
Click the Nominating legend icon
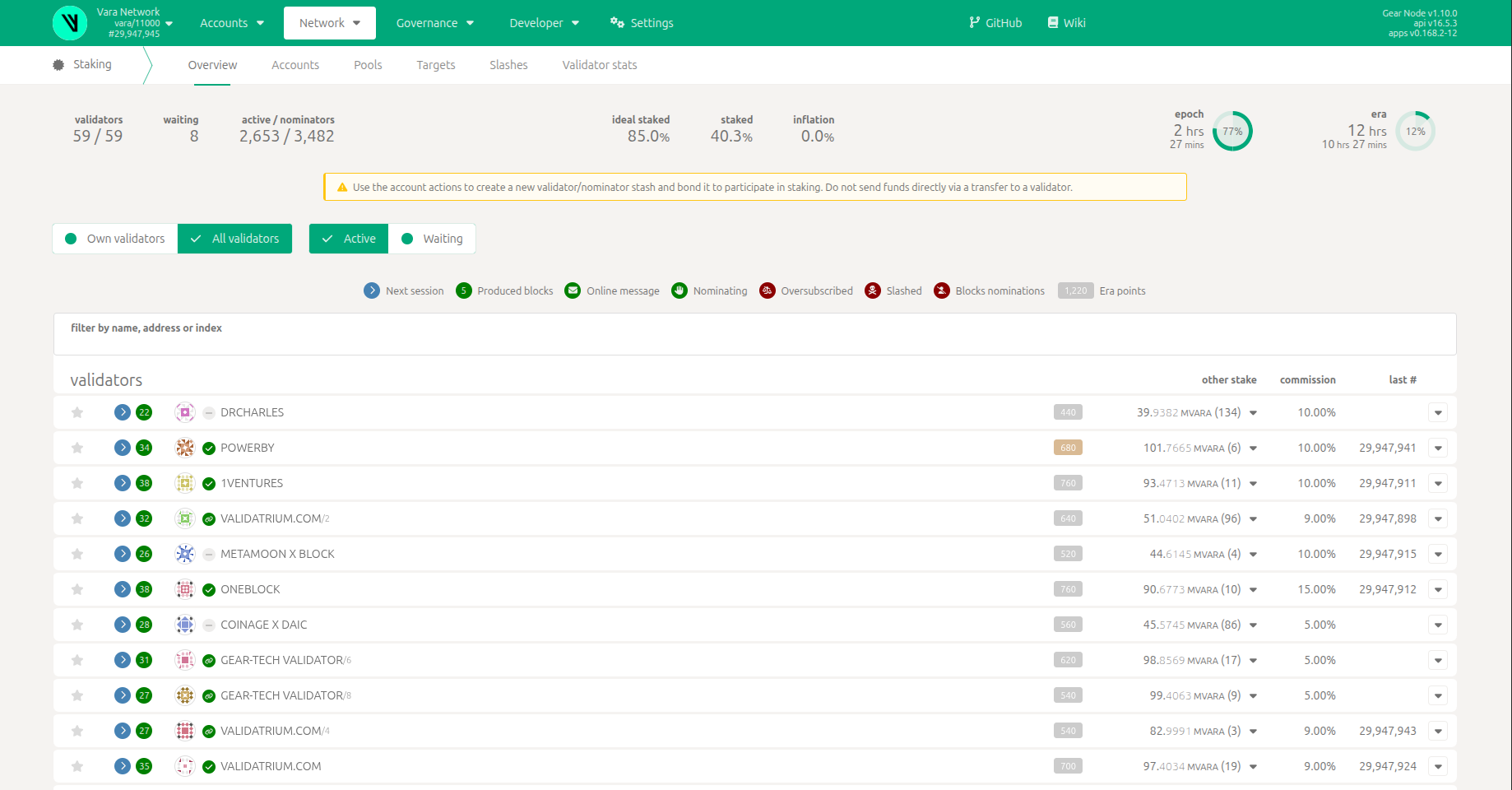pyautogui.click(x=679, y=290)
